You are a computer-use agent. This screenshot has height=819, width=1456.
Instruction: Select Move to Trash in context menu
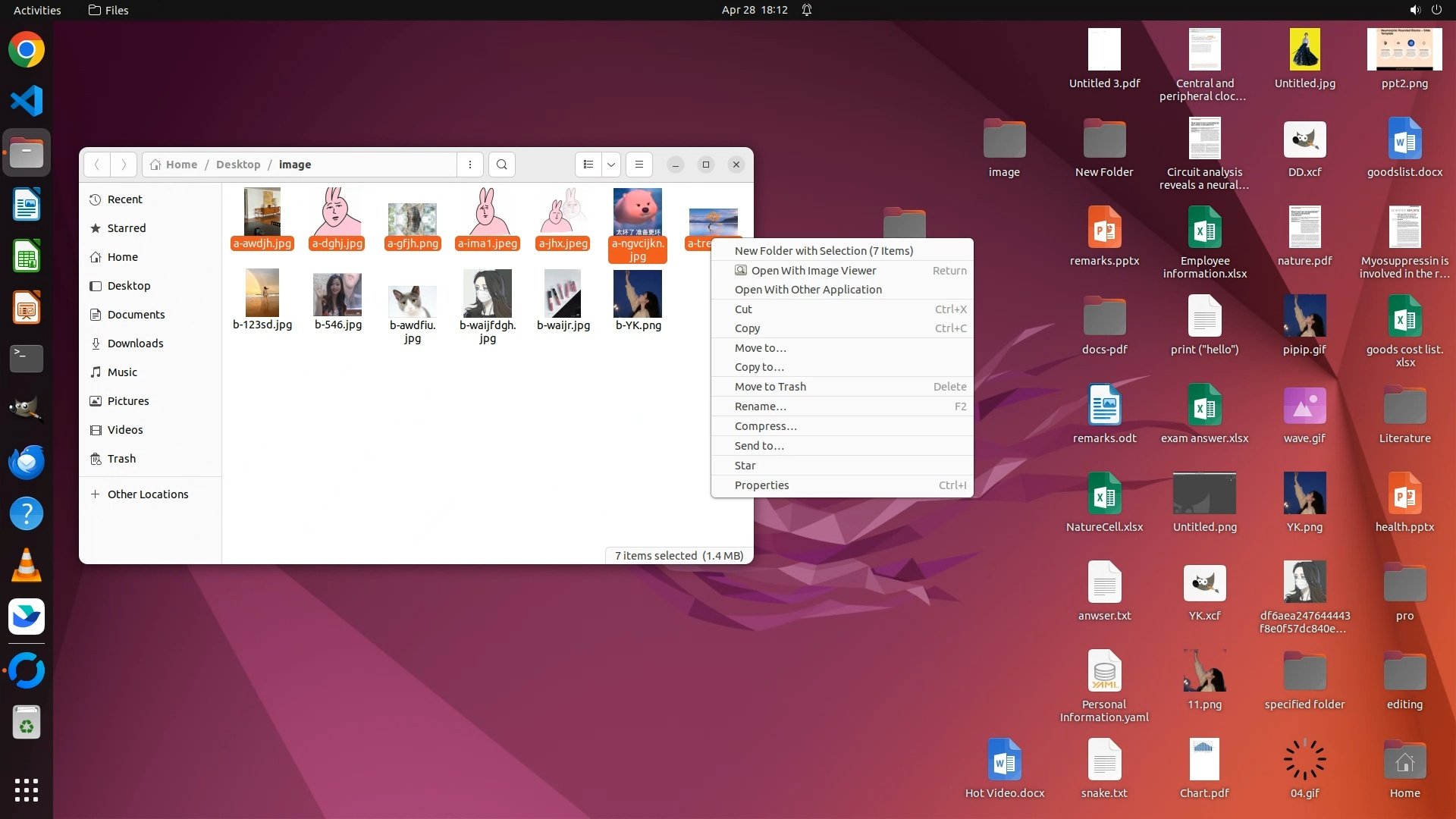point(770,387)
